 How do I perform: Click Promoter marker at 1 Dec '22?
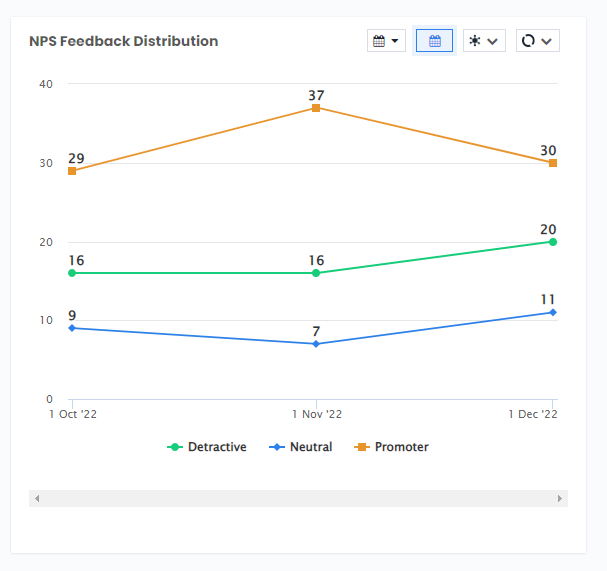tap(553, 163)
